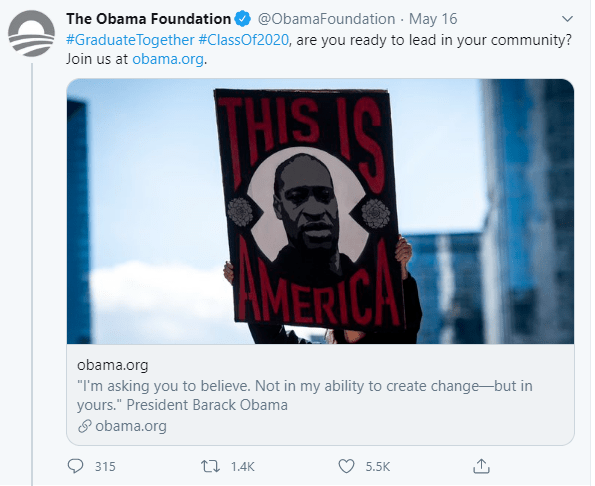Expand the tweet options chevron
The width and height of the screenshot is (595, 486).
pos(567,19)
